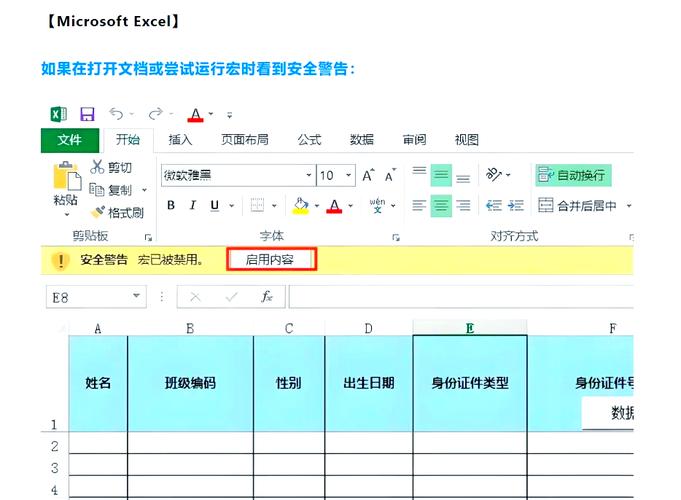Expand underline style dropdown
681x500 pixels.
[231, 205]
